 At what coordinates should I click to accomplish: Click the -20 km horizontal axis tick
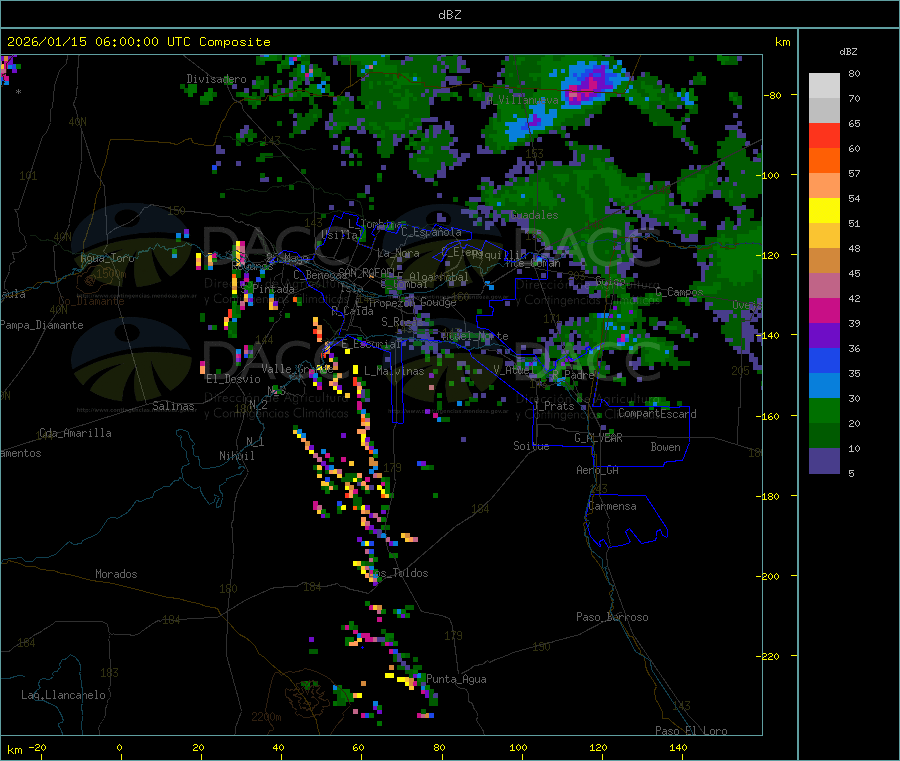coord(37,747)
